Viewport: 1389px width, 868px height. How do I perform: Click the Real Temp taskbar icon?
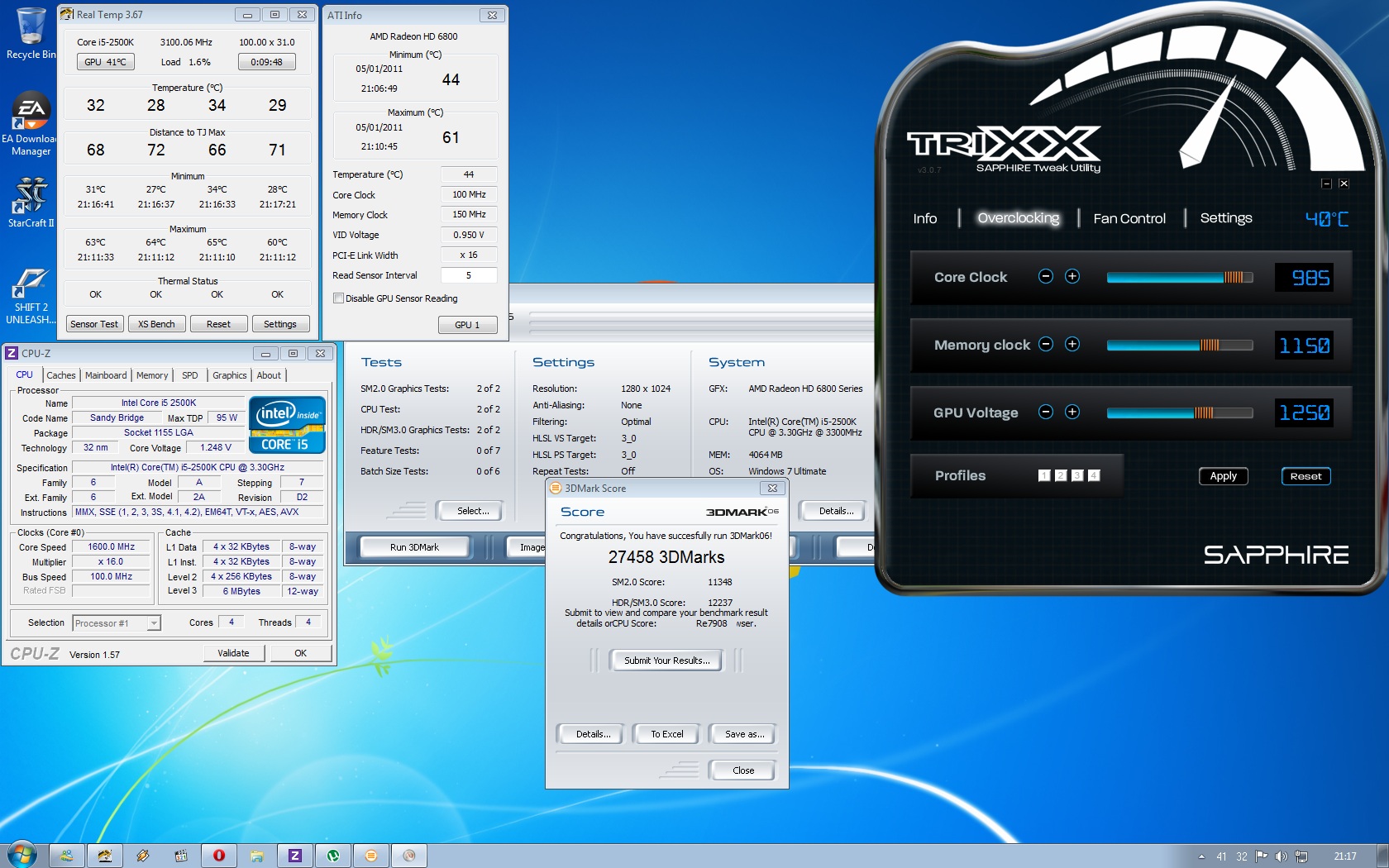tap(105, 856)
